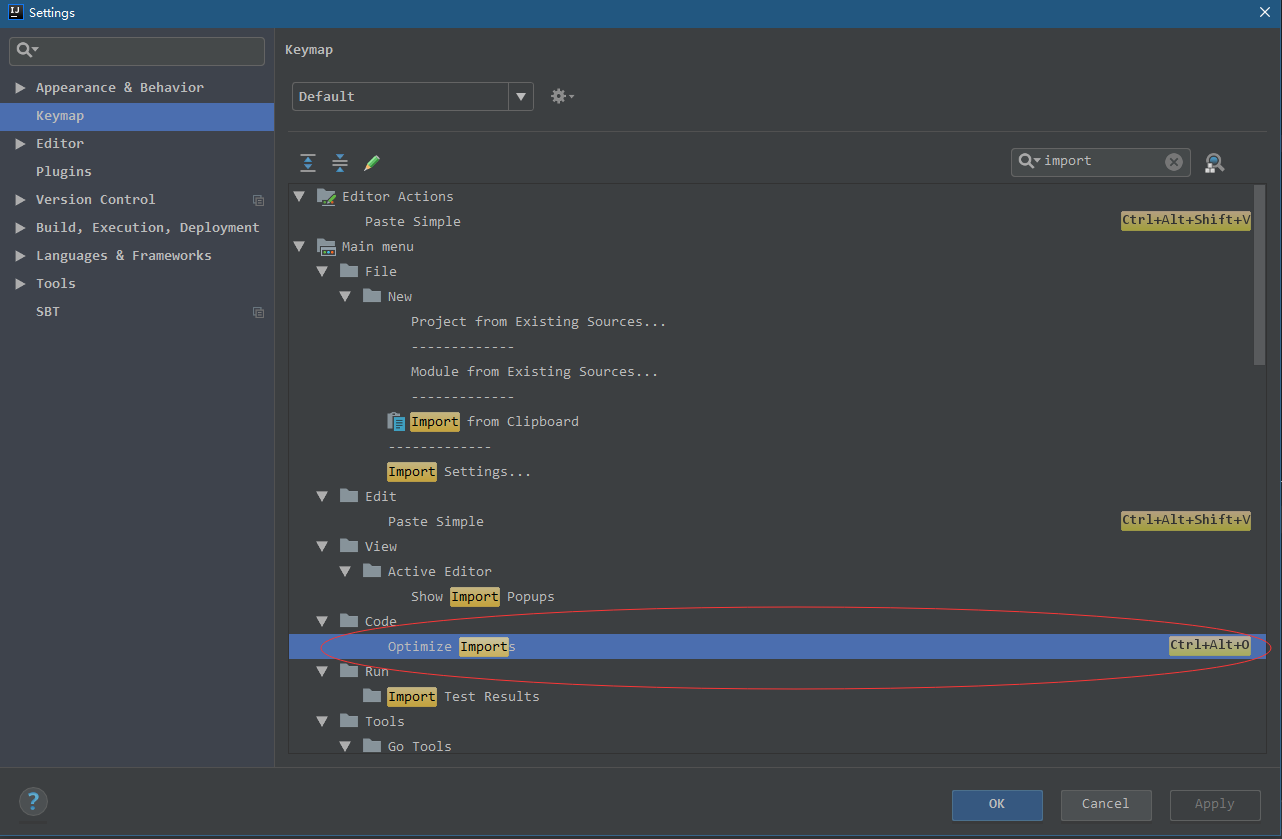Click the help question mark icon
Image resolution: width=1282 pixels, height=839 pixels.
coord(33,801)
